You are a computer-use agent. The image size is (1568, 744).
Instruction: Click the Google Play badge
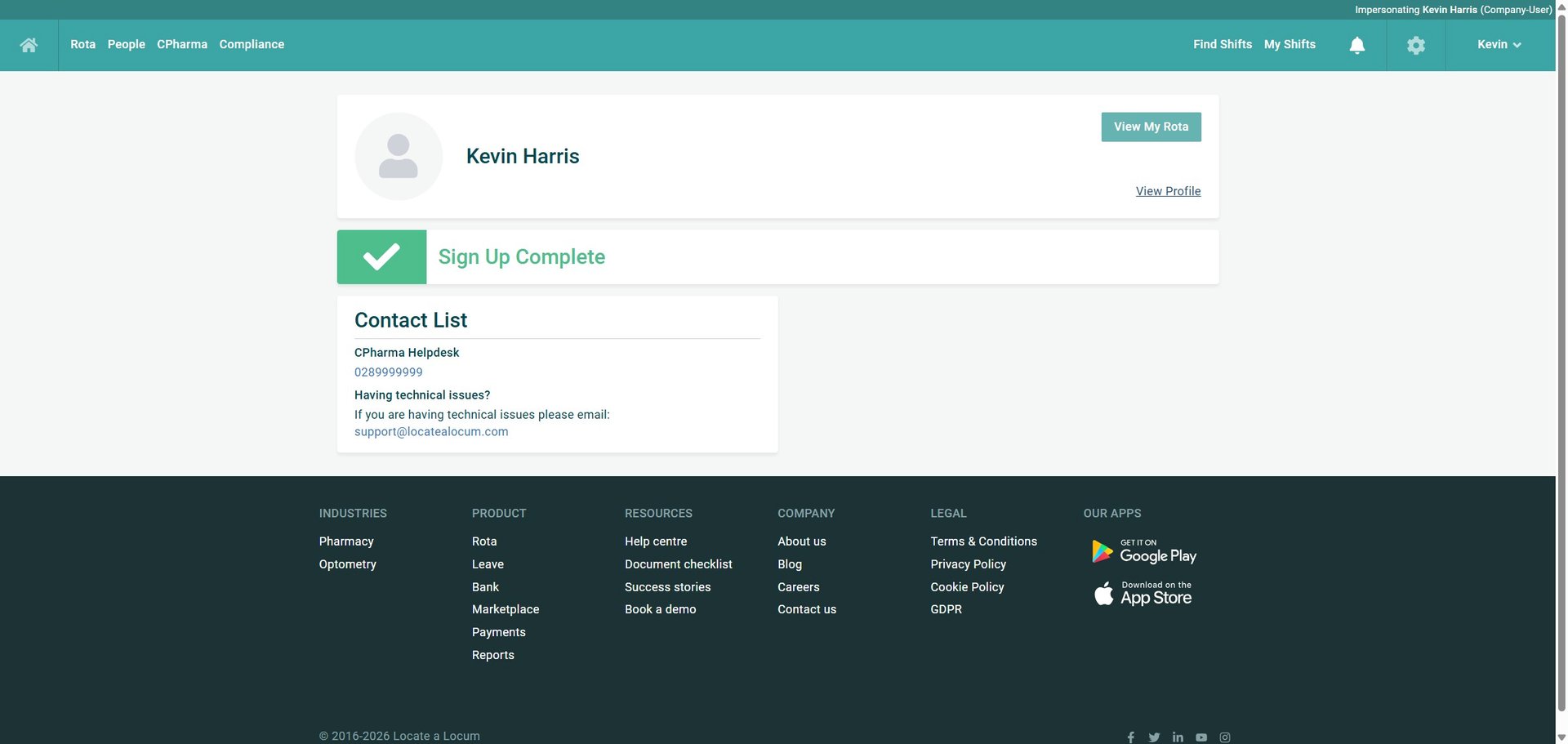pyautogui.click(x=1143, y=553)
